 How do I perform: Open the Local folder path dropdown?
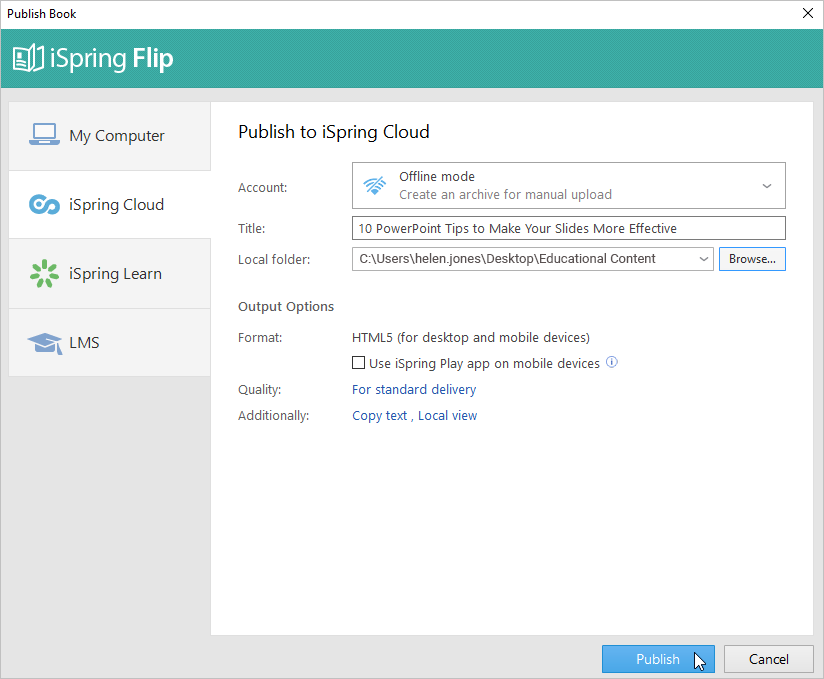(x=704, y=259)
